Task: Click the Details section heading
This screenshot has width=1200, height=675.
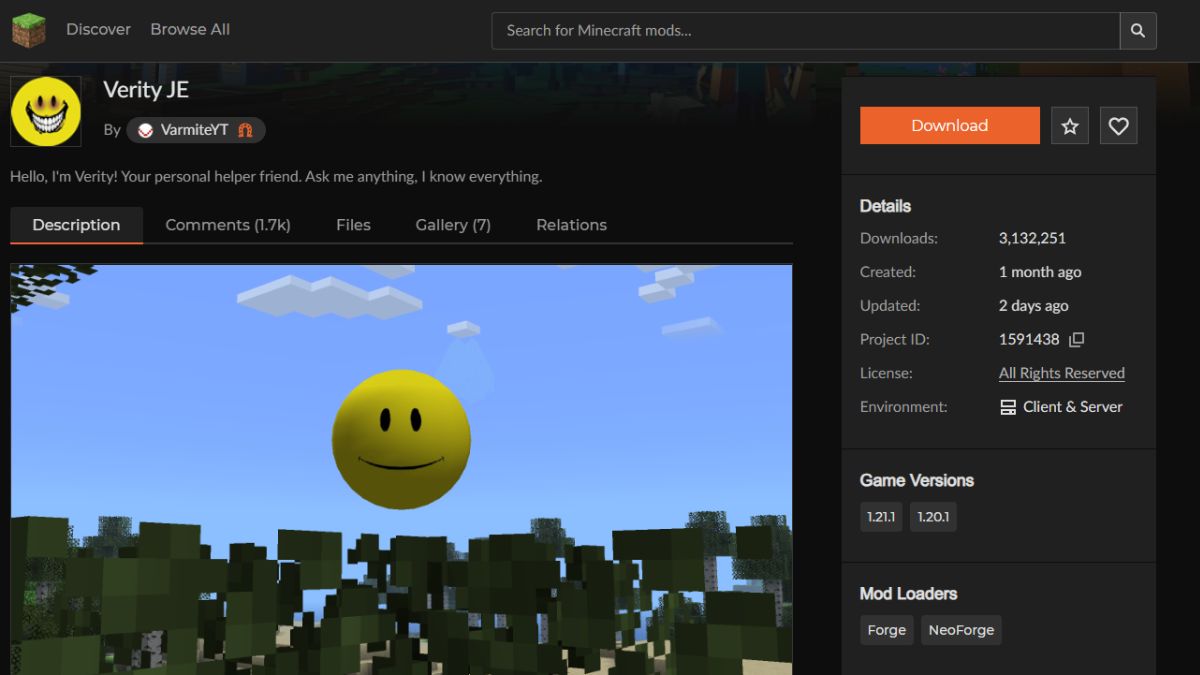Action: point(885,206)
